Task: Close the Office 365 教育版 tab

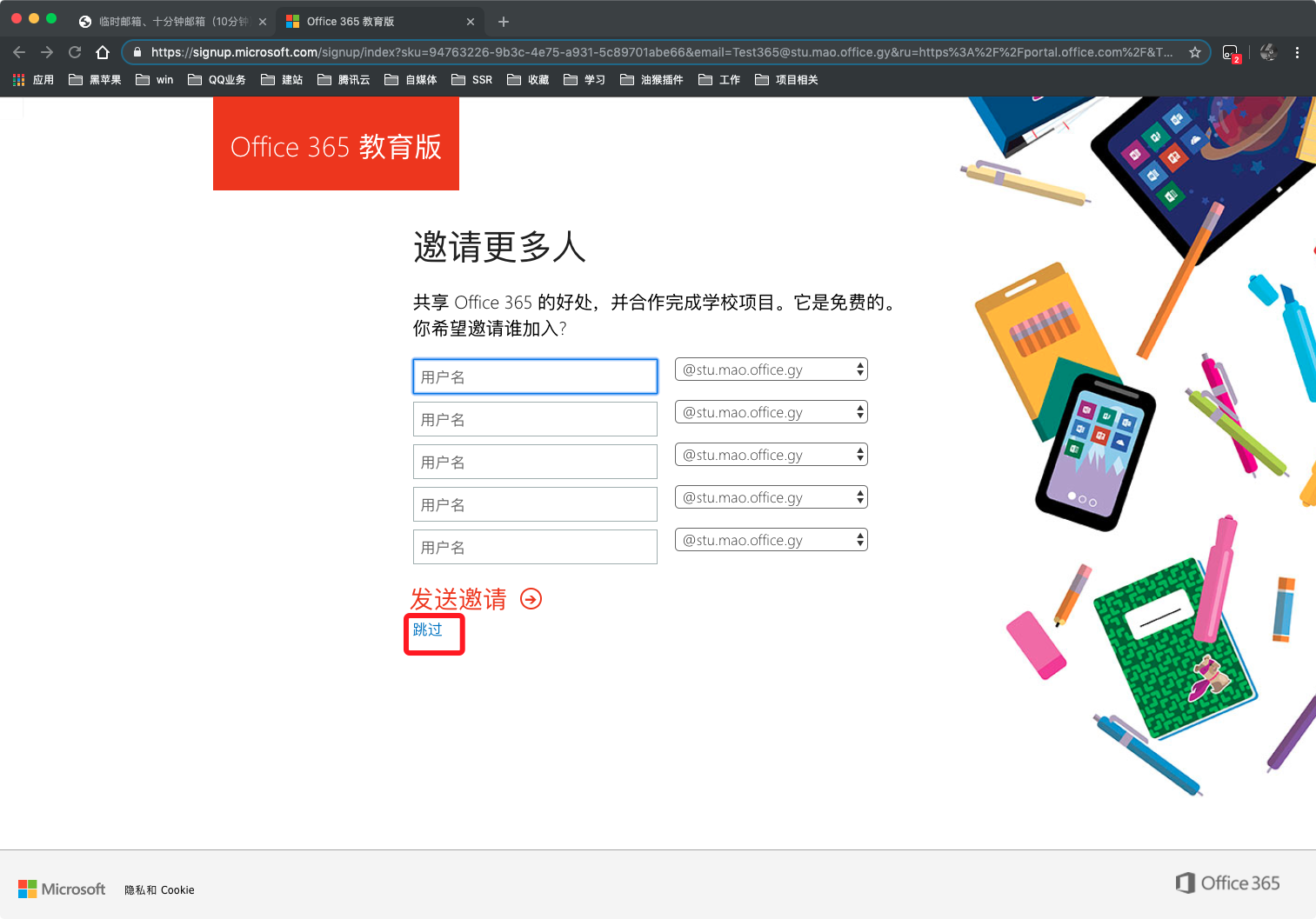Action: [x=471, y=22]
